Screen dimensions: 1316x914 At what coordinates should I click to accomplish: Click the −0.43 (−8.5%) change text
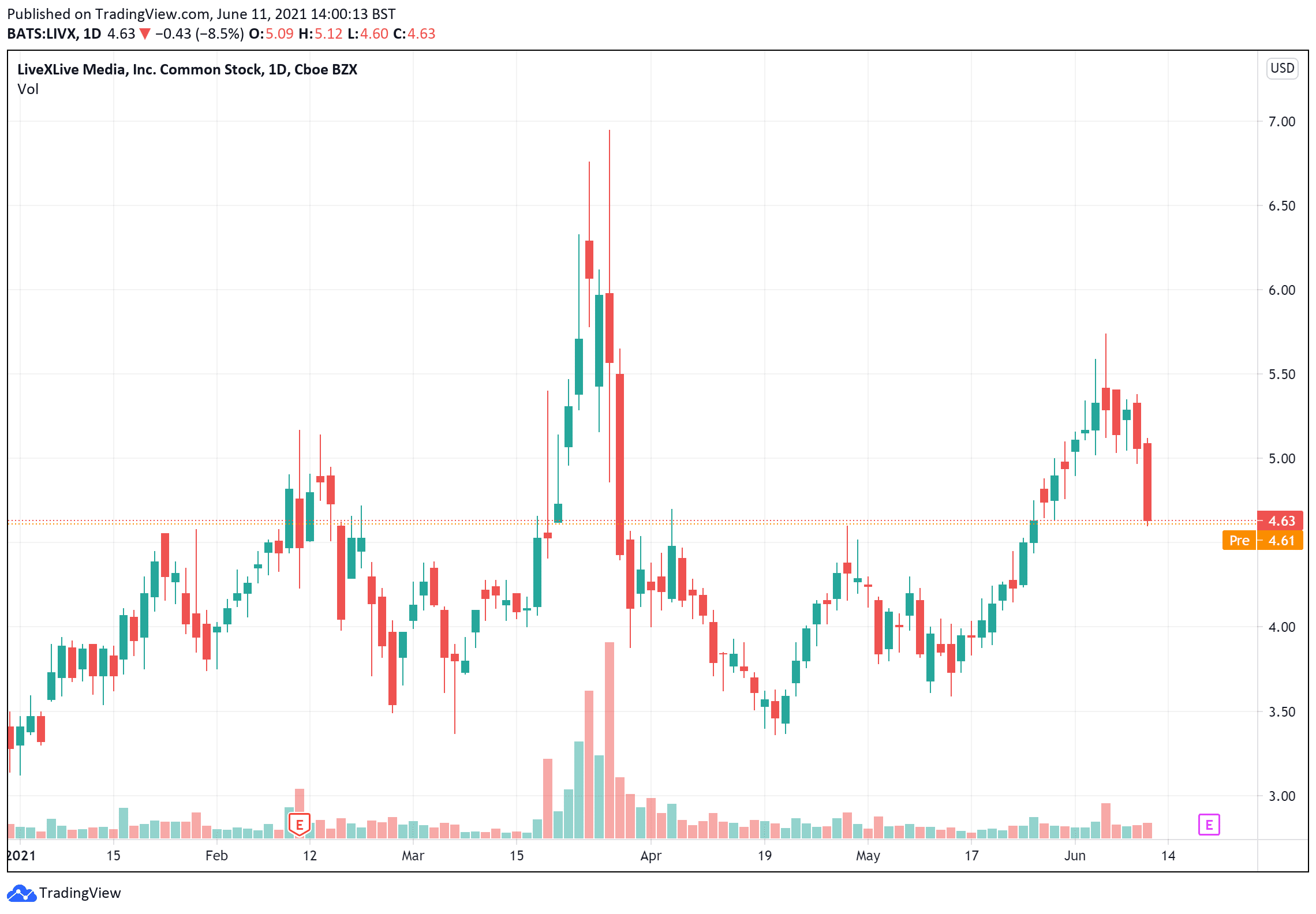(199, 34)
